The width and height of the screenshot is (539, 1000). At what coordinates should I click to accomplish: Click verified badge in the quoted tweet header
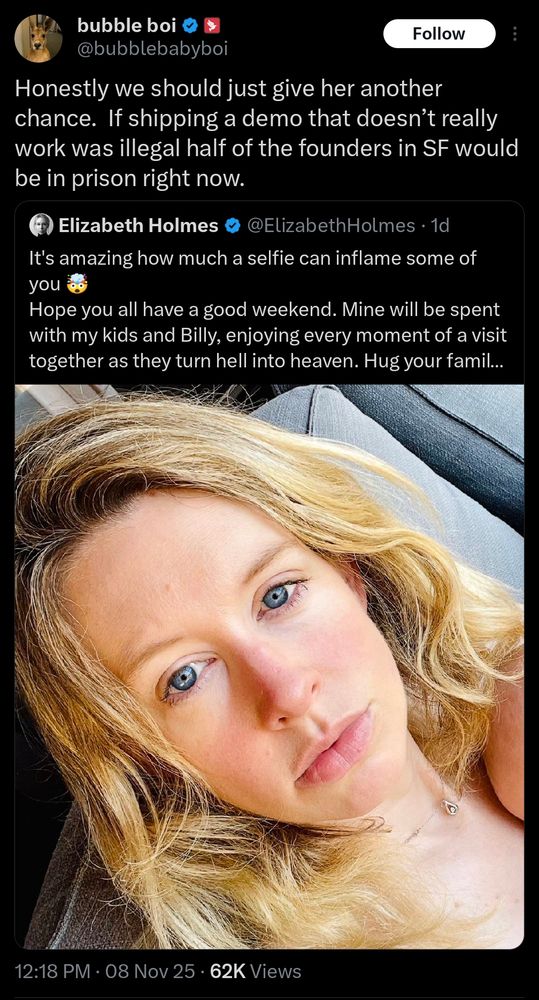pos(231,225)
